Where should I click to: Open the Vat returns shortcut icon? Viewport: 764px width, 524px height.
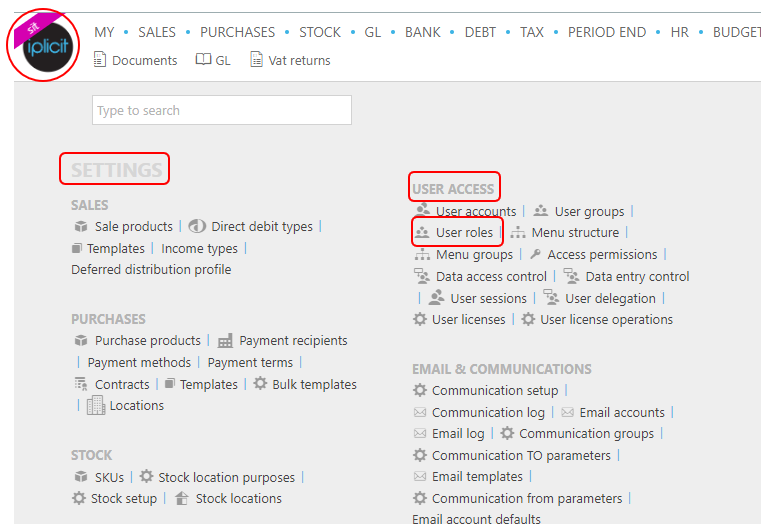[x=257, y=60]
